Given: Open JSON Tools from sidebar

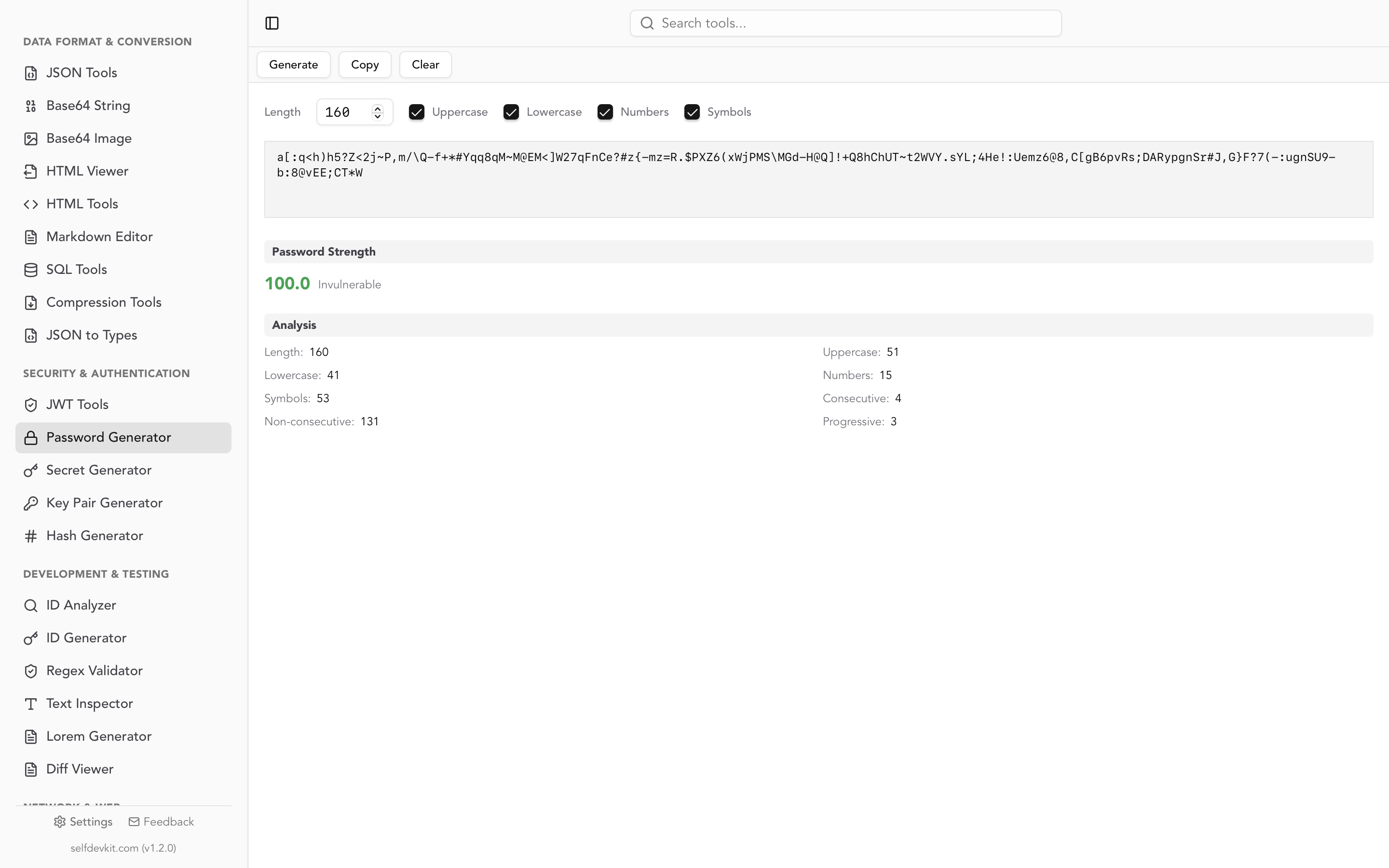Looking at the screenshot, I should pos(123,73).
